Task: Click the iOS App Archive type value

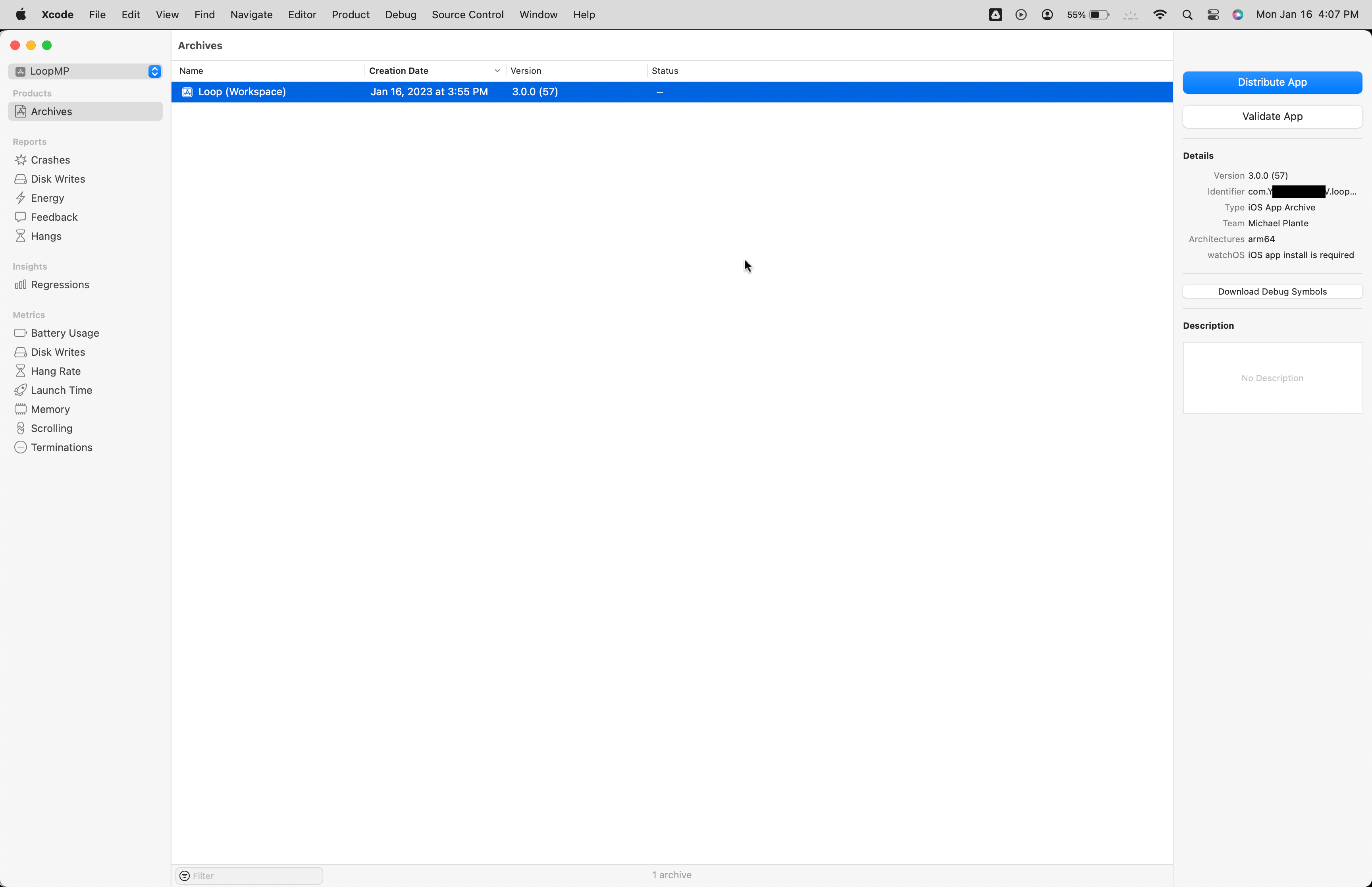Action: coord(1281,207)
